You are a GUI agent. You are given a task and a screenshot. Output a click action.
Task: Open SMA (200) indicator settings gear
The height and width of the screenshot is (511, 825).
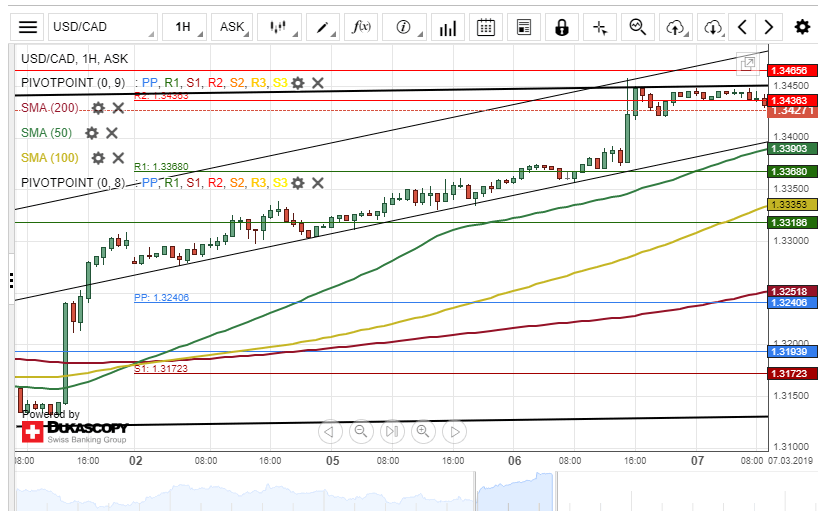(98, 108)
